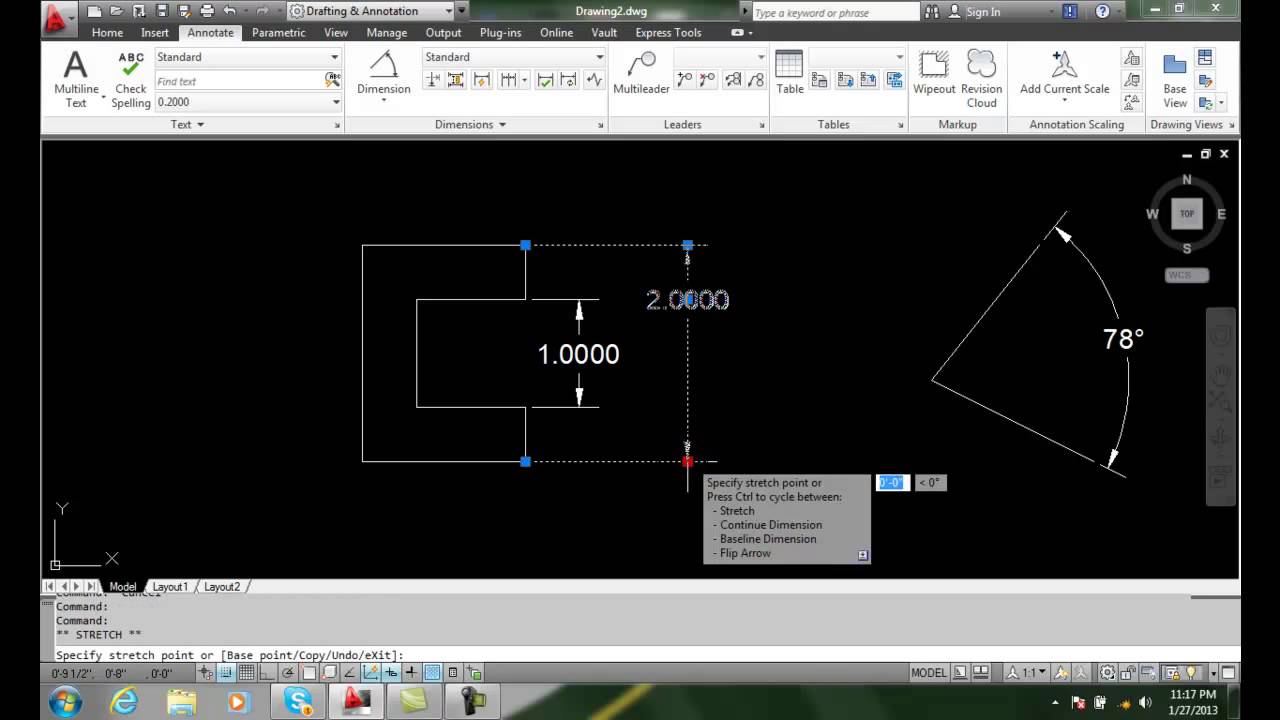Viewport: 1280px width, 720px height.
Task: Select the Multileader tool
Action: (x=641, y=73)
